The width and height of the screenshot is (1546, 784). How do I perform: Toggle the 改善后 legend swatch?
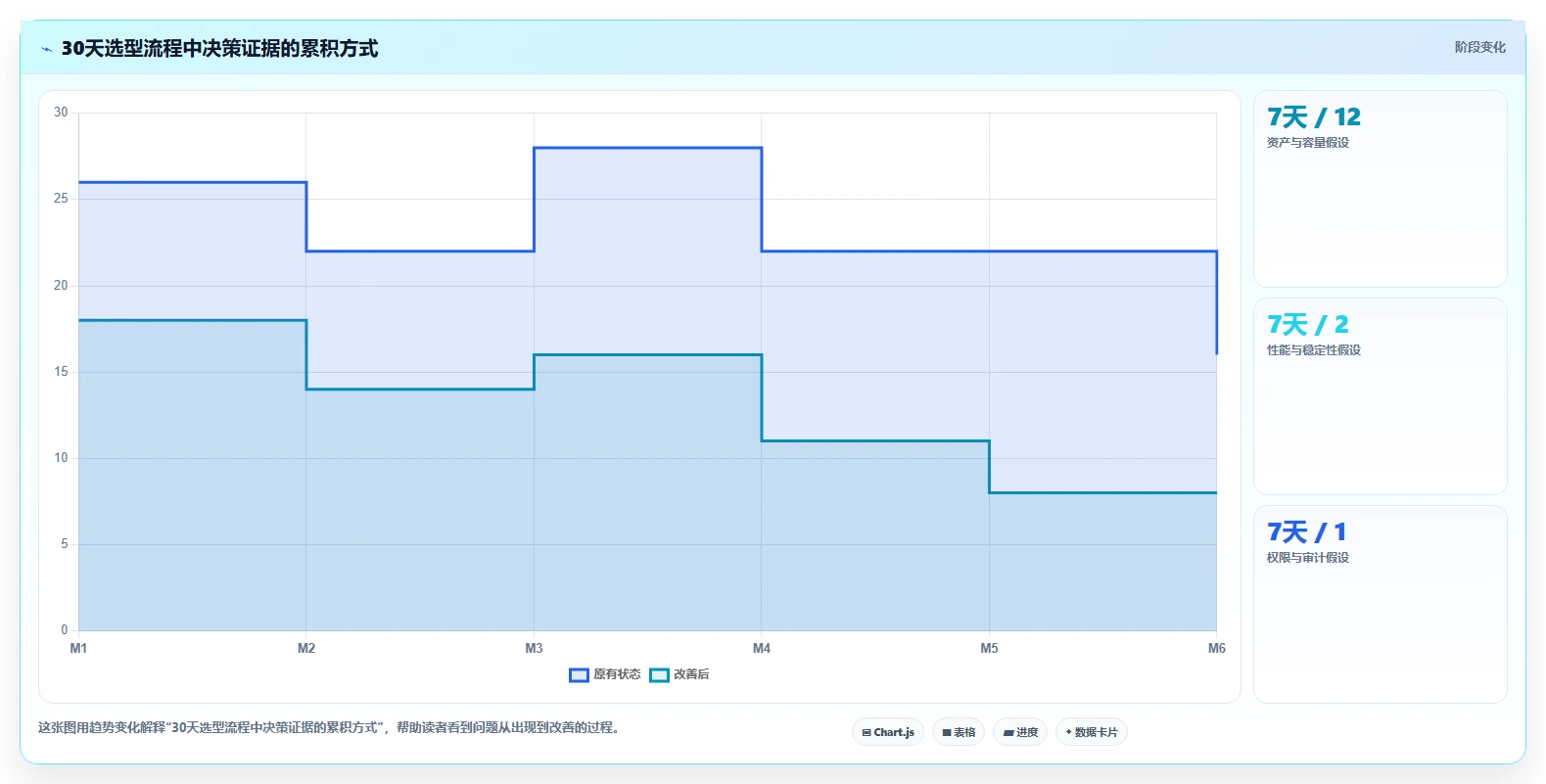pyautogui.click(x=660, y=674)
